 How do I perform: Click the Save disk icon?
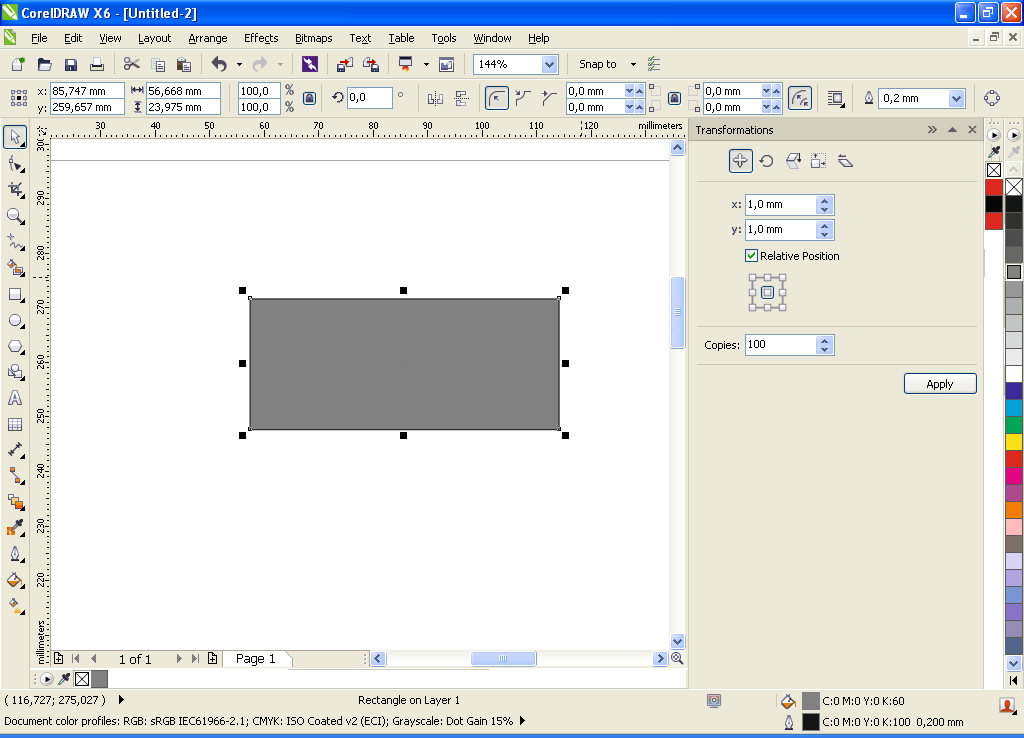pos(71,64)
